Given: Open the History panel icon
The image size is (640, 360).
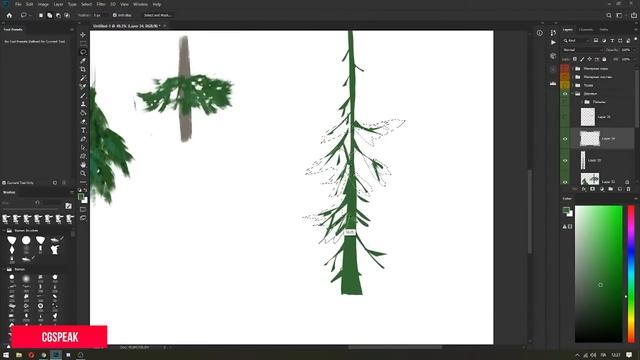Looking at the screenshot, I should click(x=553, y=33).
